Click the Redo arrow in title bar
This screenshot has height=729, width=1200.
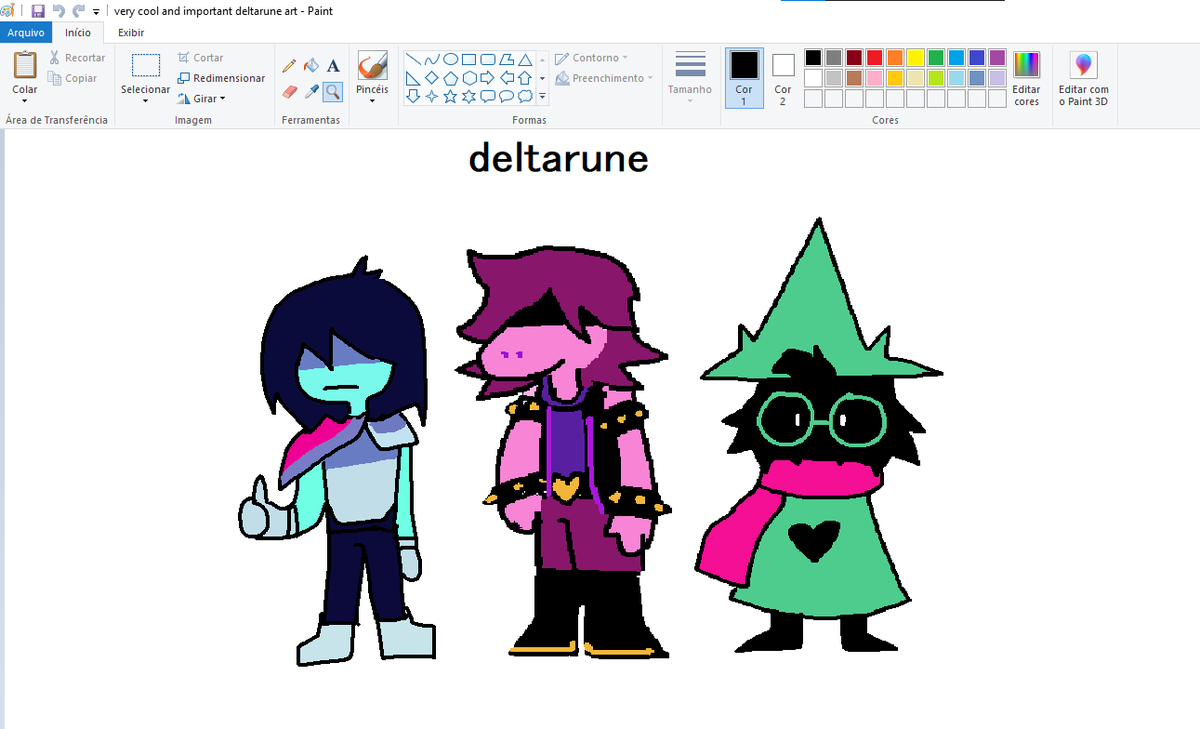click(78, 11)
